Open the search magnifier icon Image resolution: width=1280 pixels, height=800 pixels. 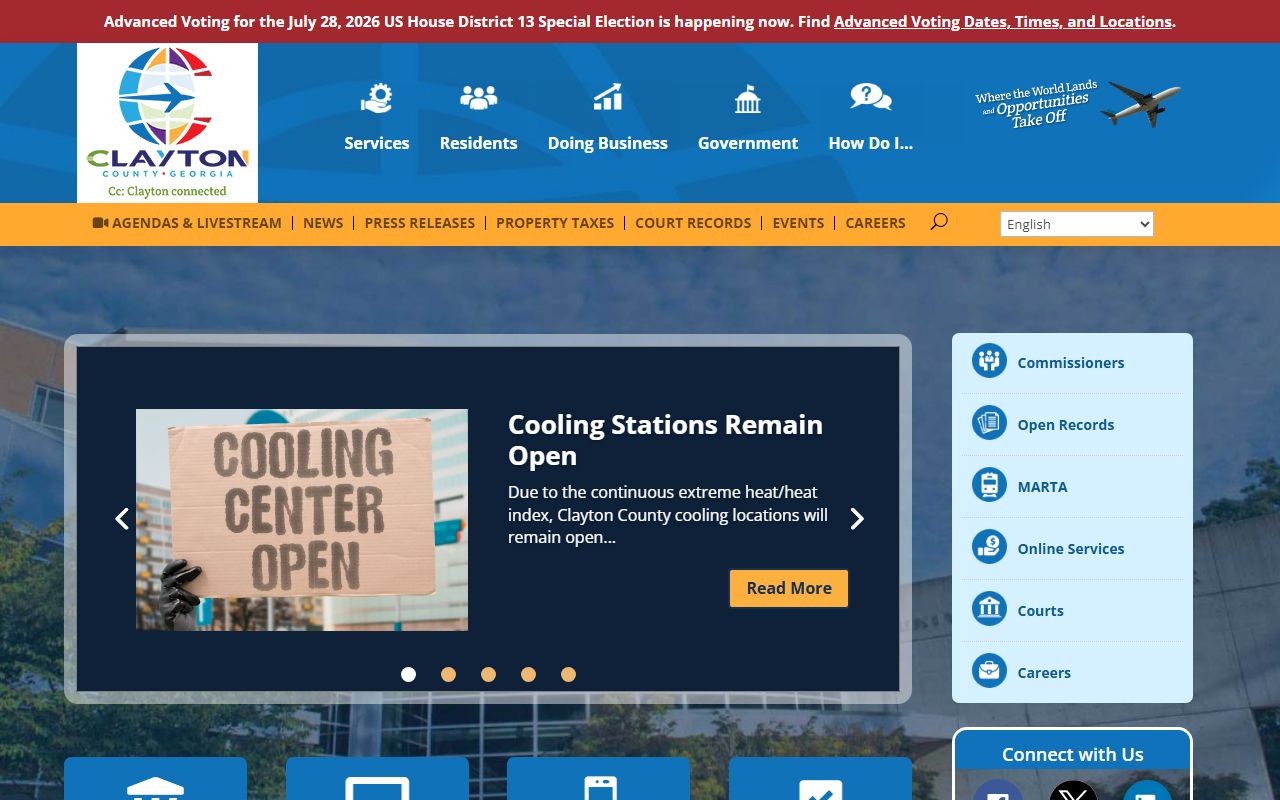(x=938, y=222)
